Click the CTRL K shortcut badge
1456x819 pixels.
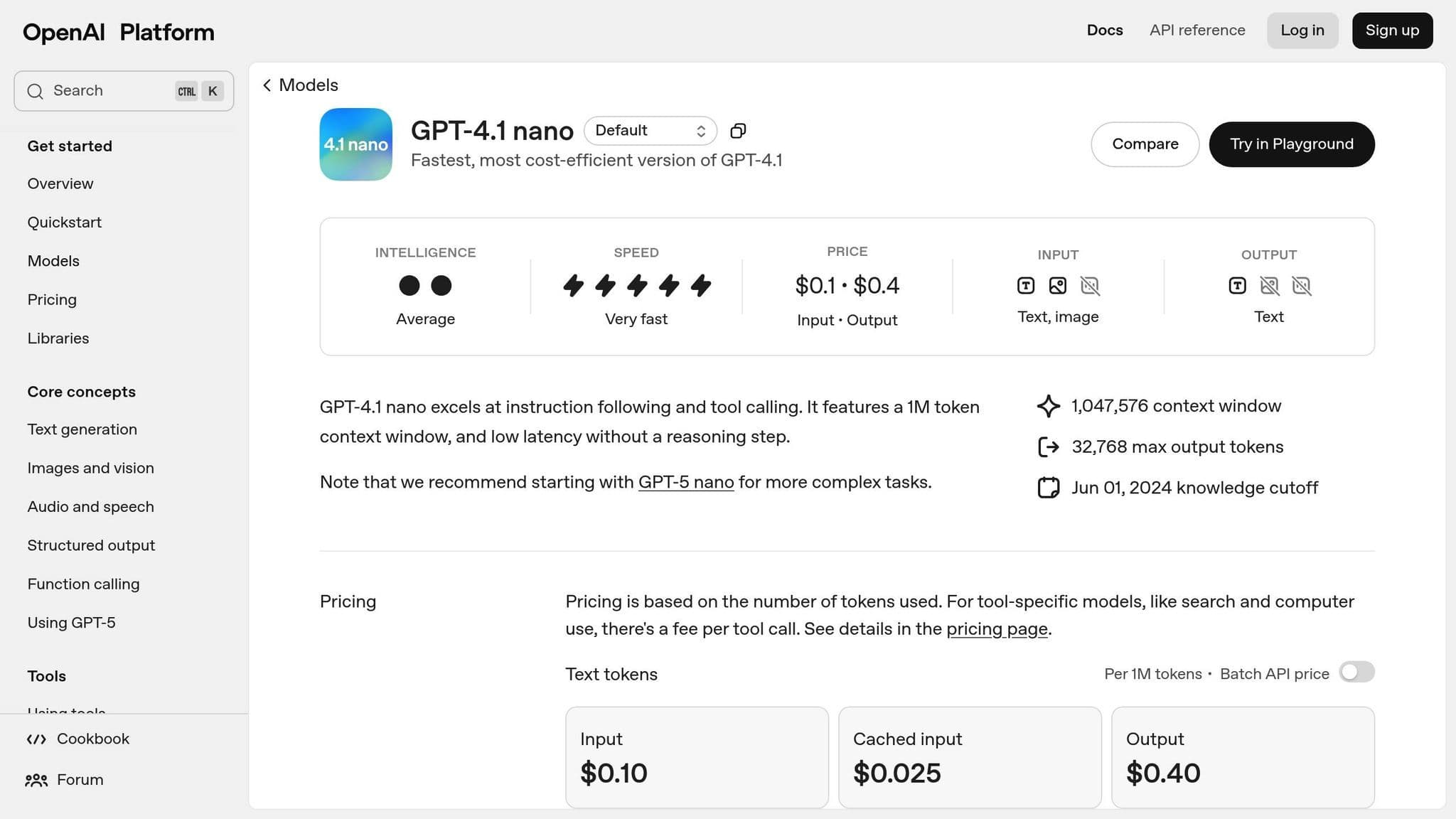point(200,91)
